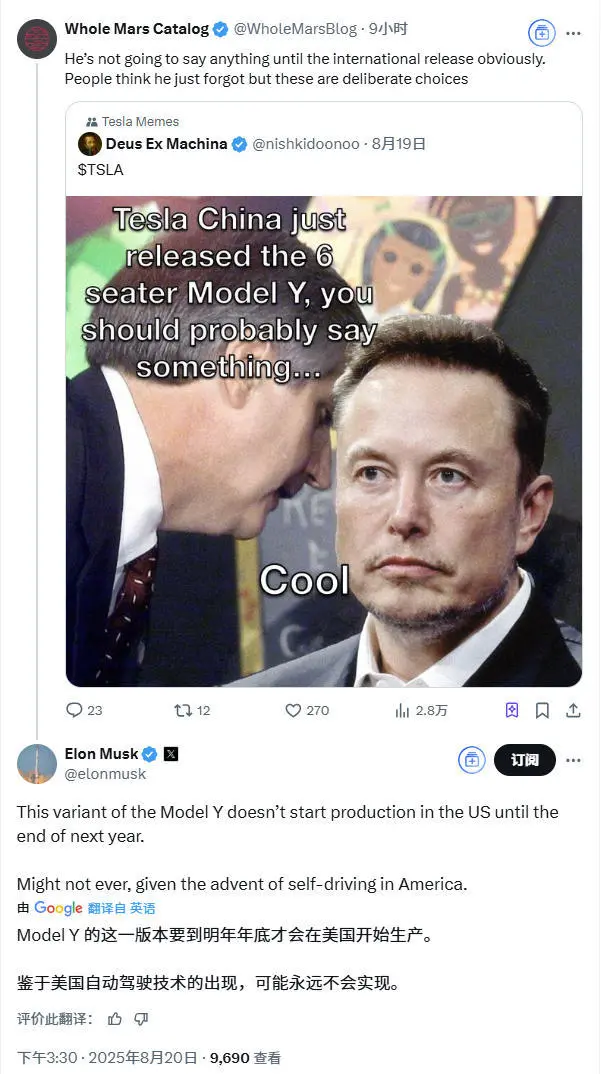Click the 翻译自 英语 translation link
The height and width of the screenshot is (1074, 612).
coord(121,908)
